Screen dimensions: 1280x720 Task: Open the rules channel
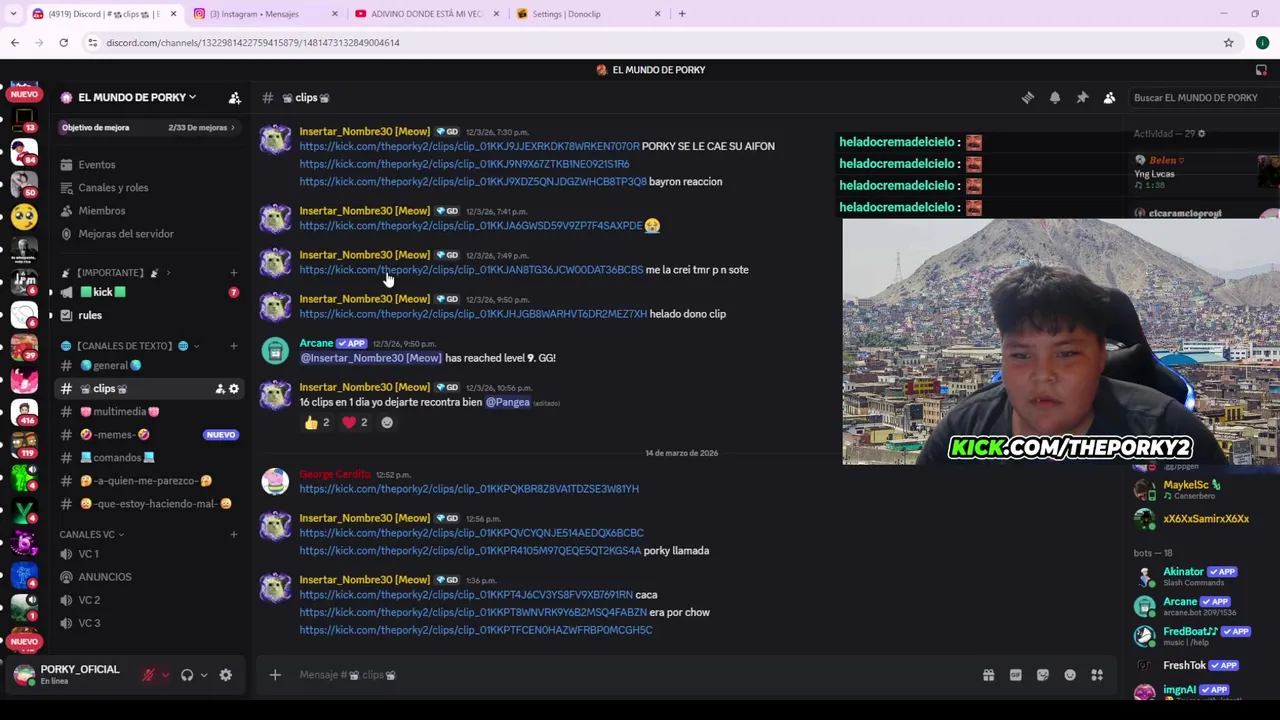tap(150, 315)
